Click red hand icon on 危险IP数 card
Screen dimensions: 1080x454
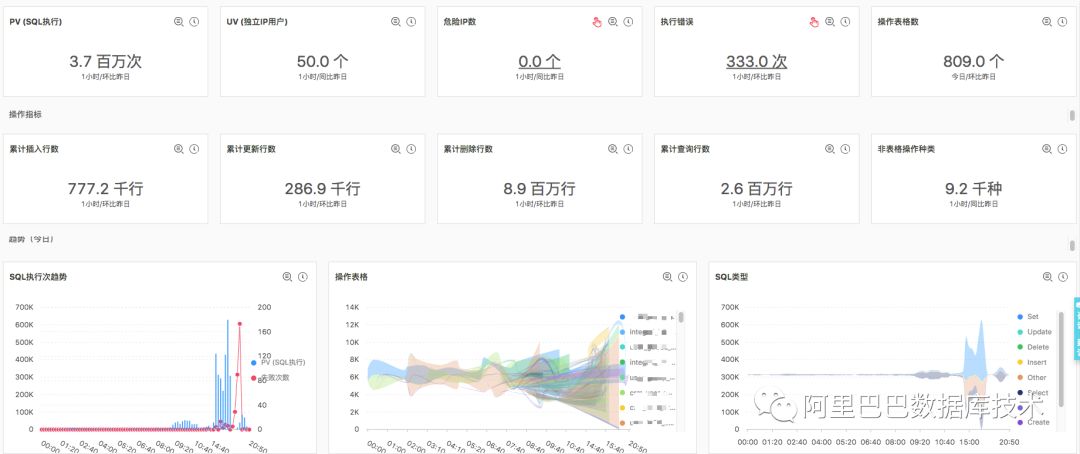(x=597, y=22)
